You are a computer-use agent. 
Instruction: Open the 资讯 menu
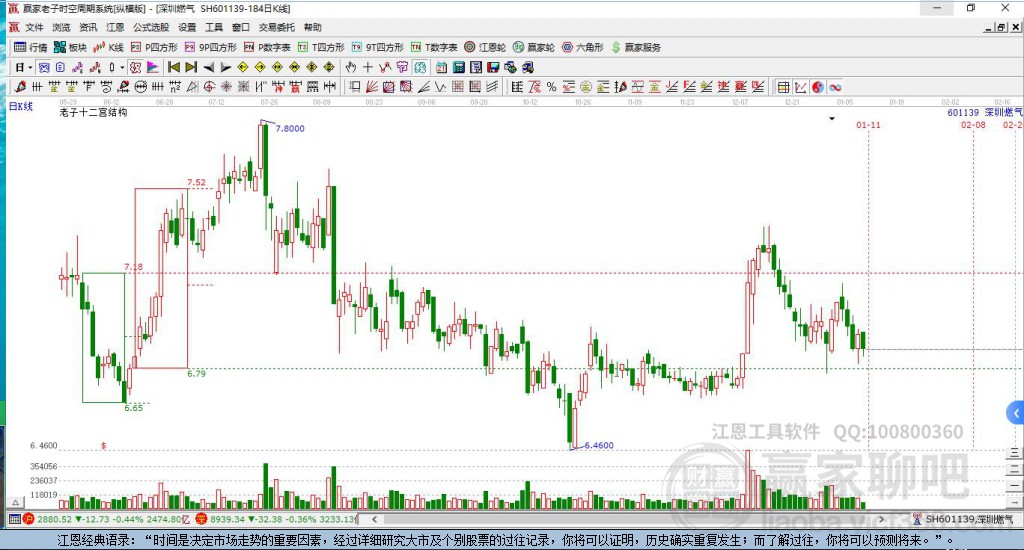[x=88, y=27]
